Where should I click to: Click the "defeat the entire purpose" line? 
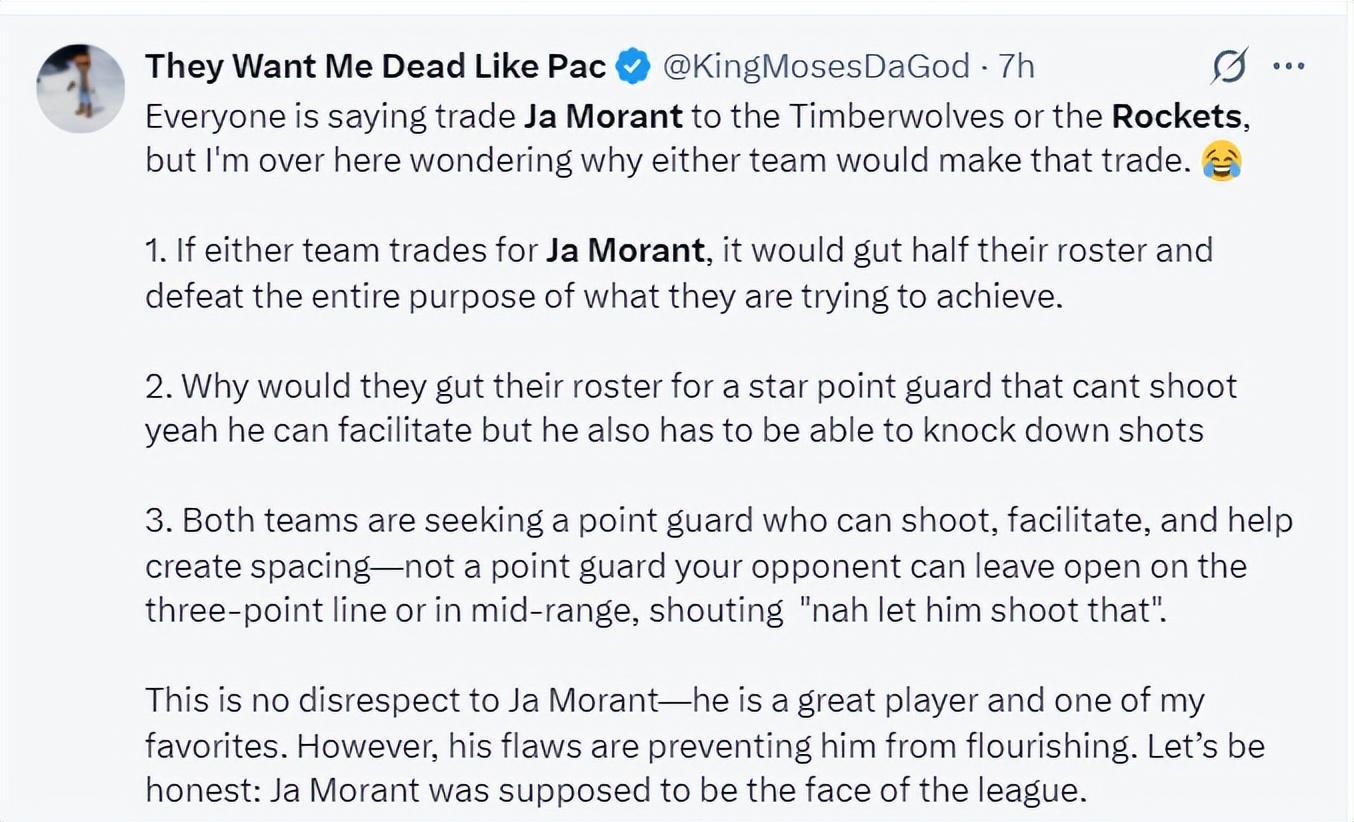[603, 296]
